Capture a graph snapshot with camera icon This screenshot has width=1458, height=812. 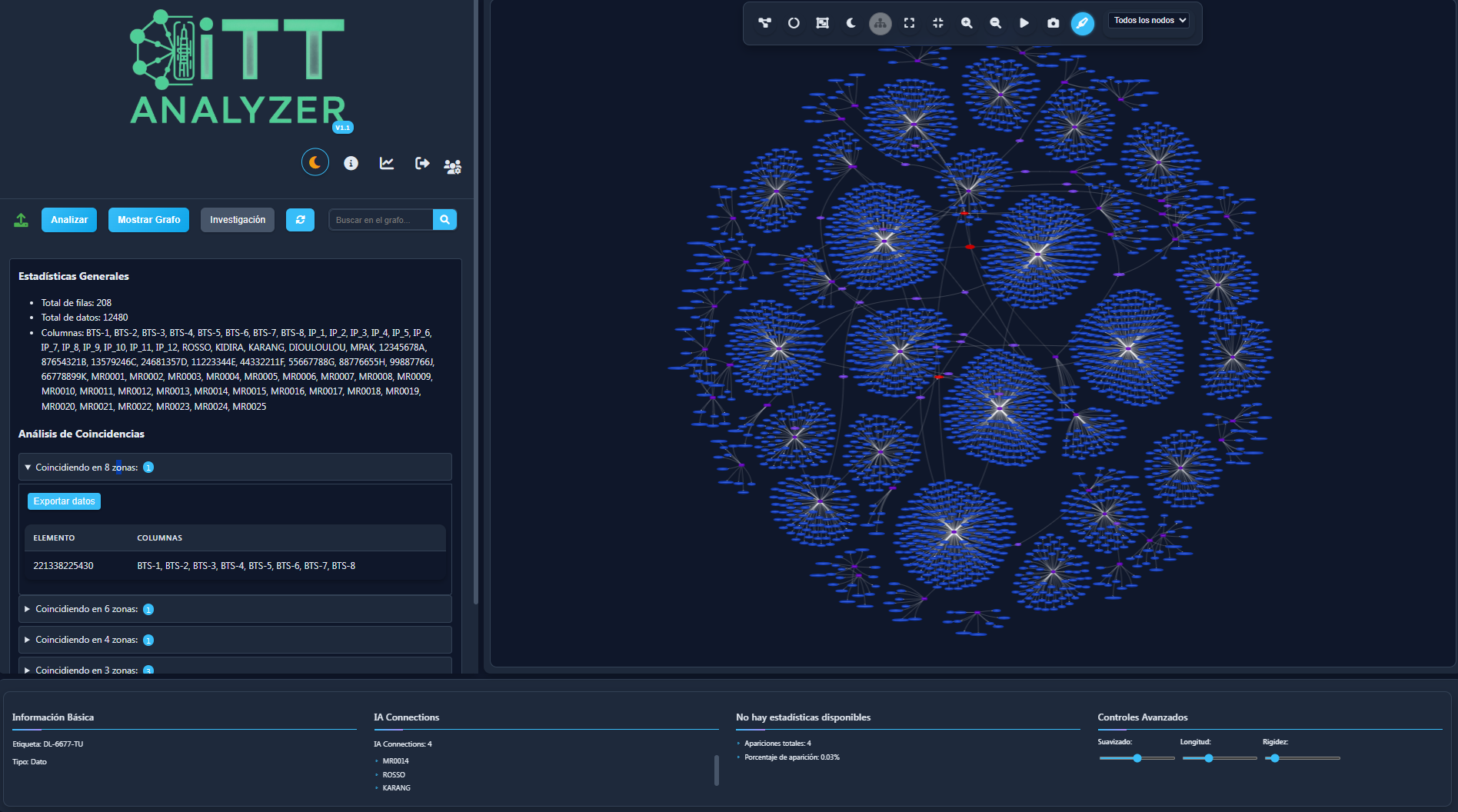tap(1054, 23)
